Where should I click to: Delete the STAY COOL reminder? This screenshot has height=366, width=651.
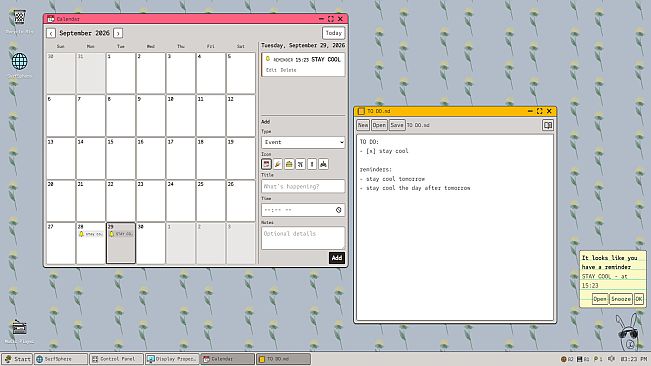[289, 70]
